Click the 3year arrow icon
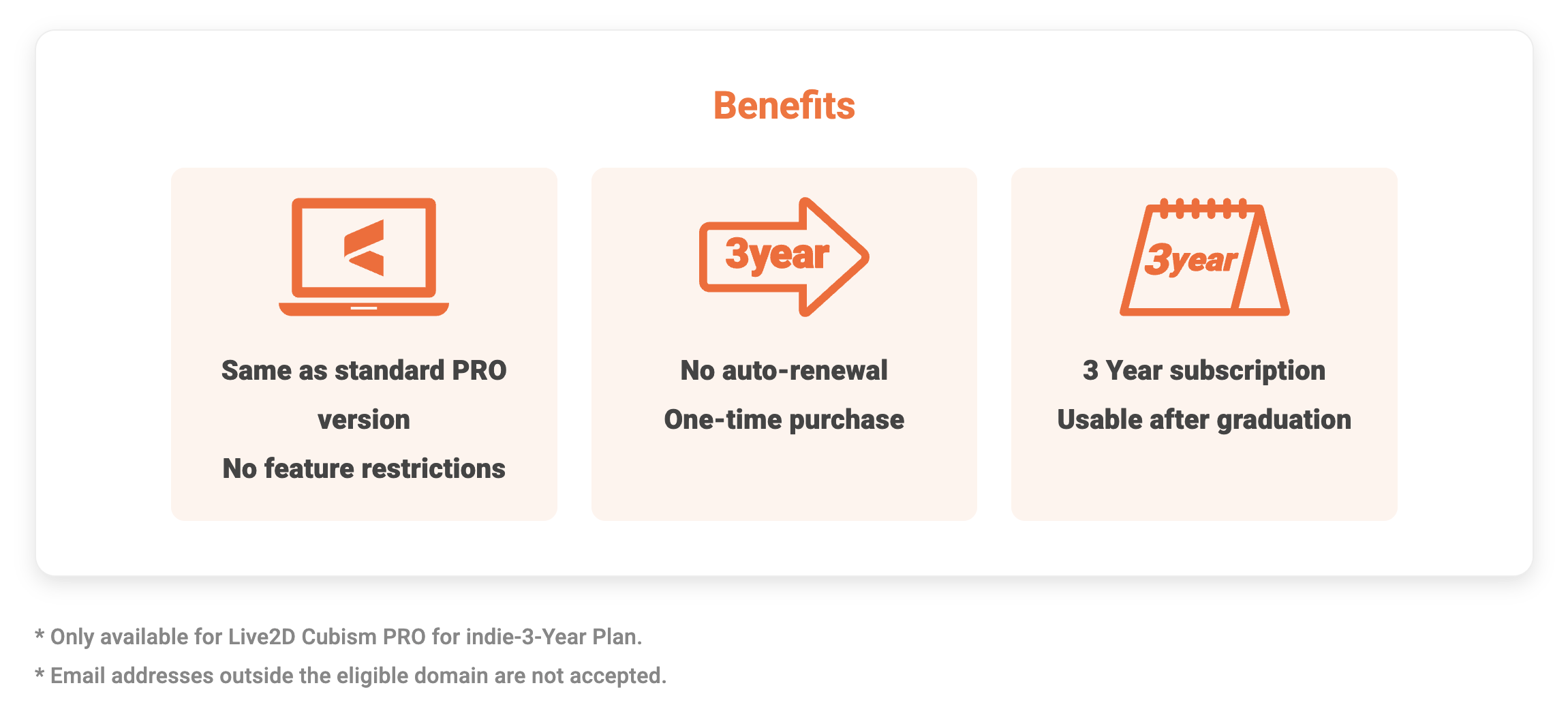1568x722 pixels. (x=784, y=257)
